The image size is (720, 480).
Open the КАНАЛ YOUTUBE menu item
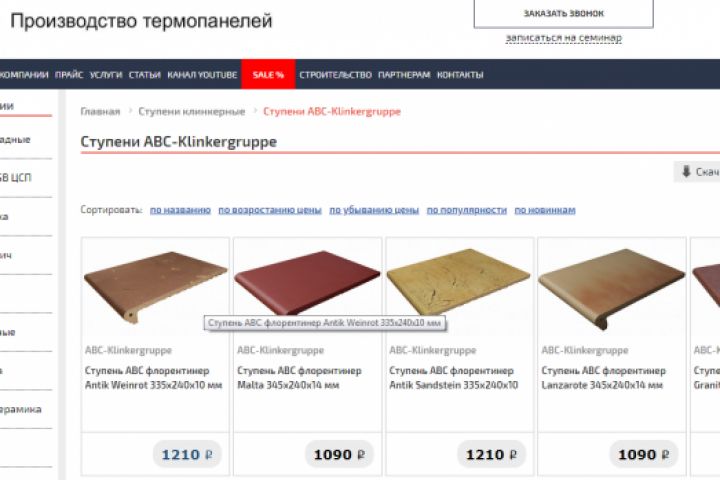(202, 75)
